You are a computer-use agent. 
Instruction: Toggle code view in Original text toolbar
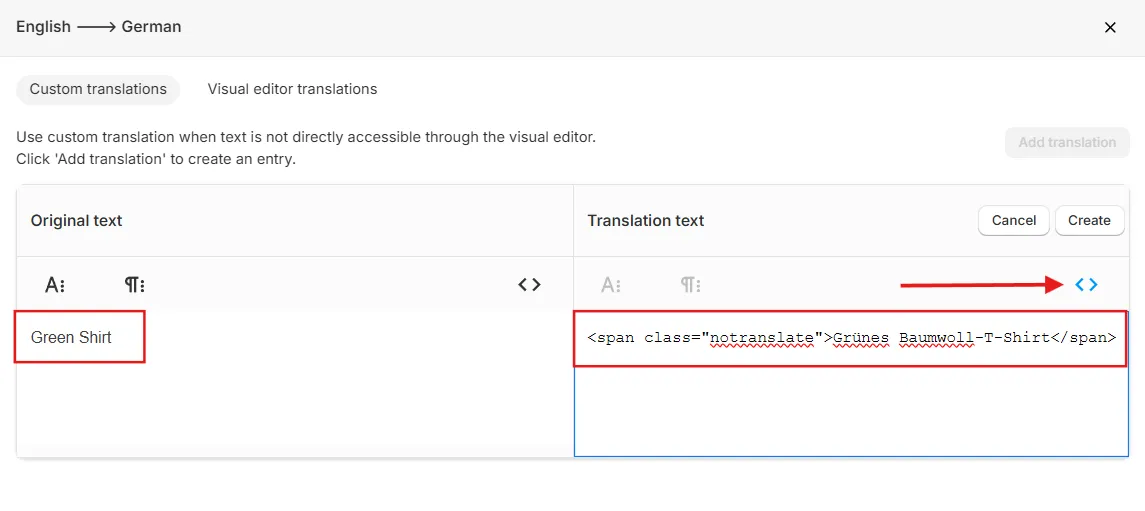point(529,285)
